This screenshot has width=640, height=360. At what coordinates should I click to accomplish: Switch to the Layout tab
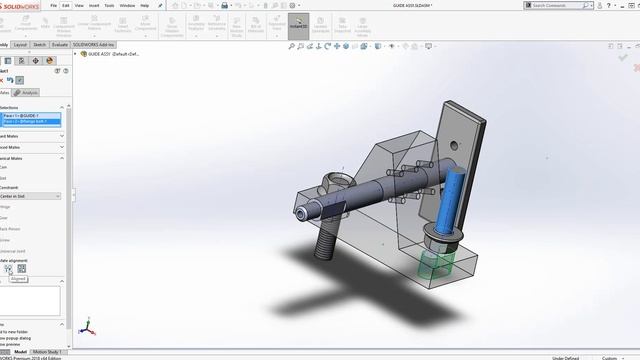[20, 45]
